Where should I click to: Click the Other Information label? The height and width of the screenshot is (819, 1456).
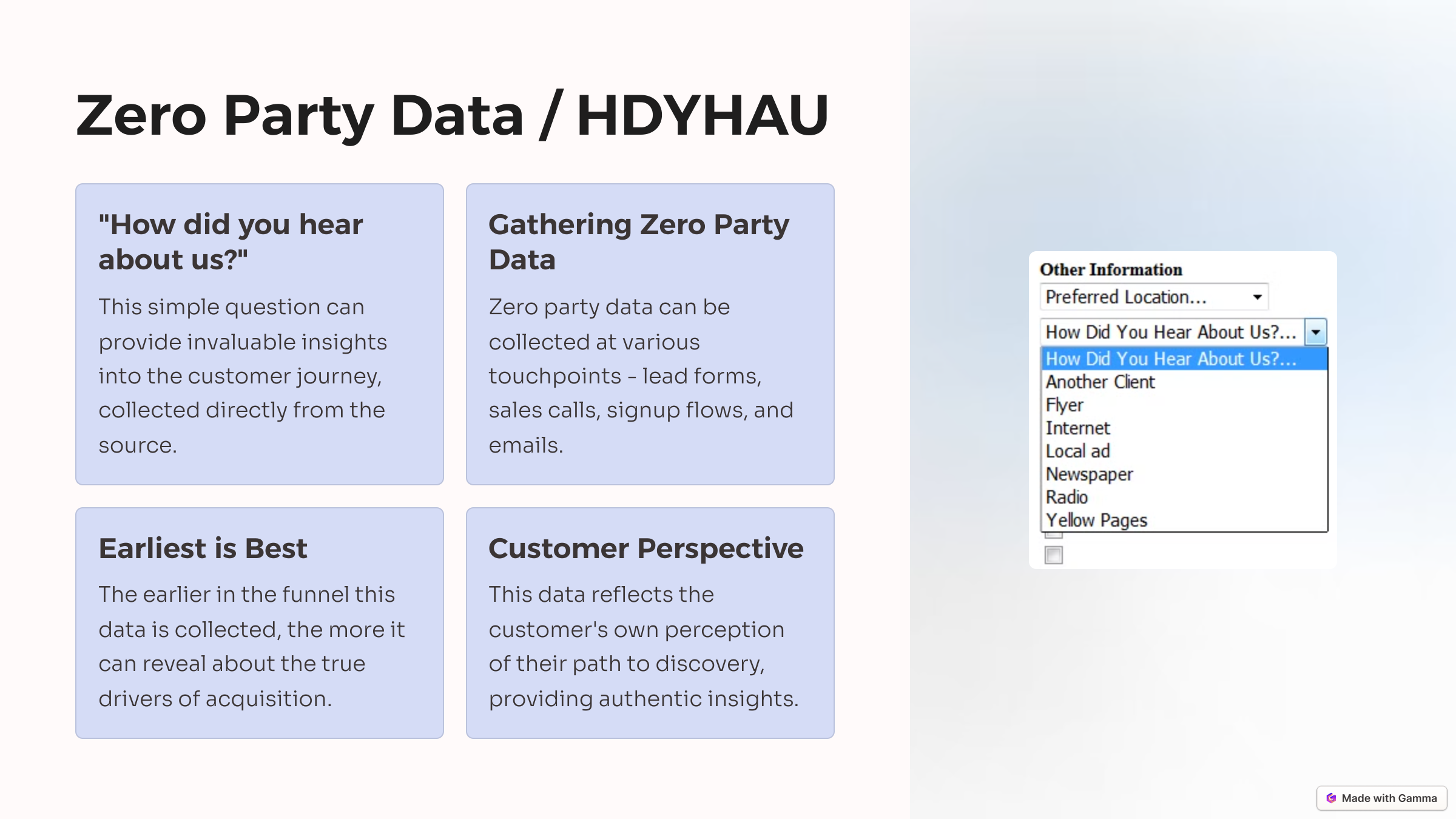pyautogui.click(x=1111, y=269)
